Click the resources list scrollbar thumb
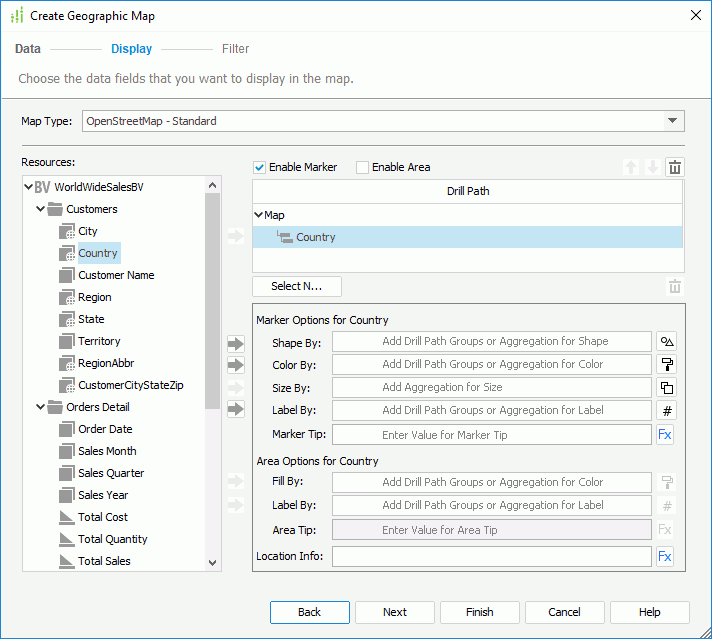712x639 pixels. [212, 301]
